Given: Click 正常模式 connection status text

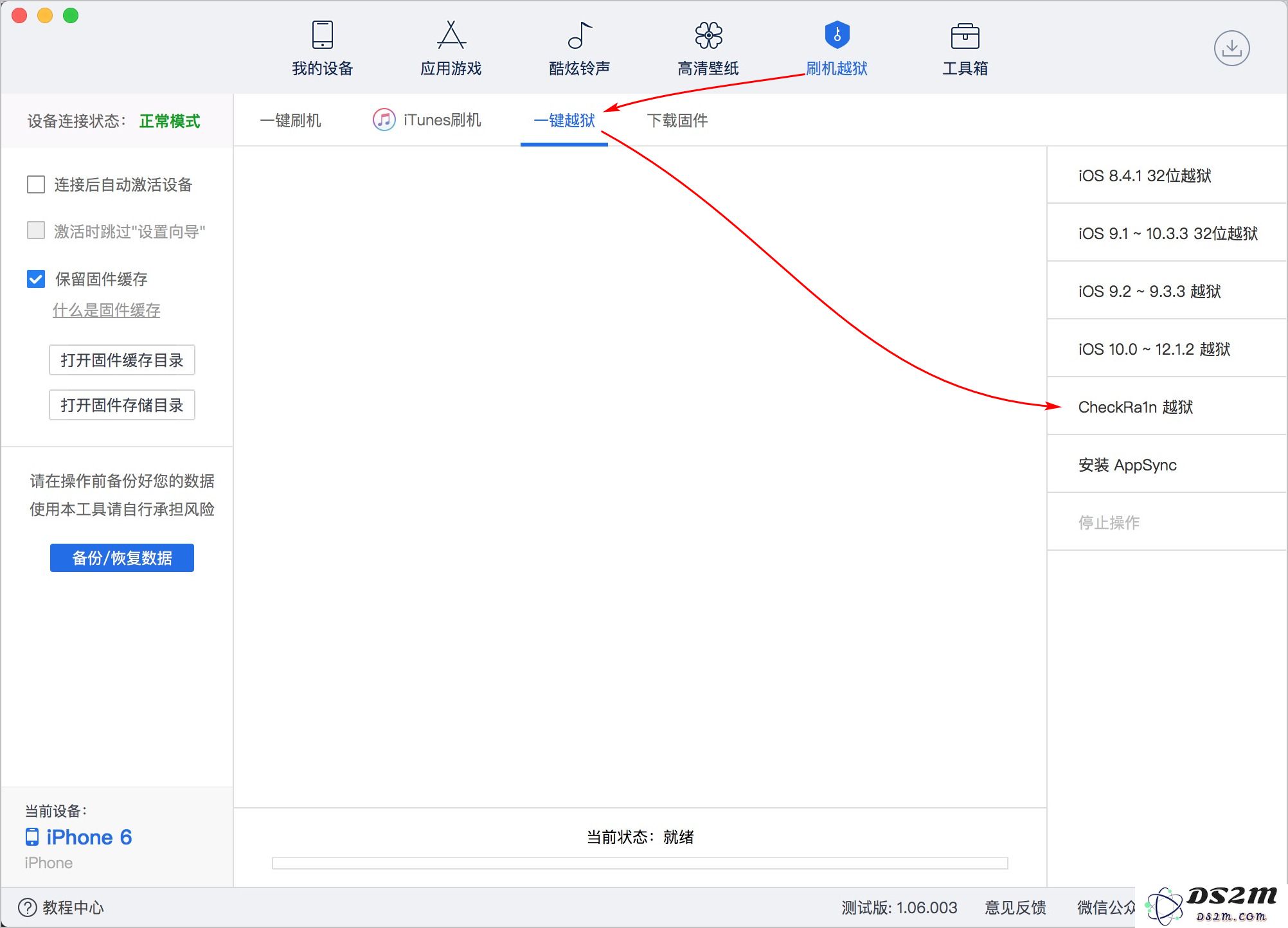Looking at the screenshot, I should pos(170,121).
